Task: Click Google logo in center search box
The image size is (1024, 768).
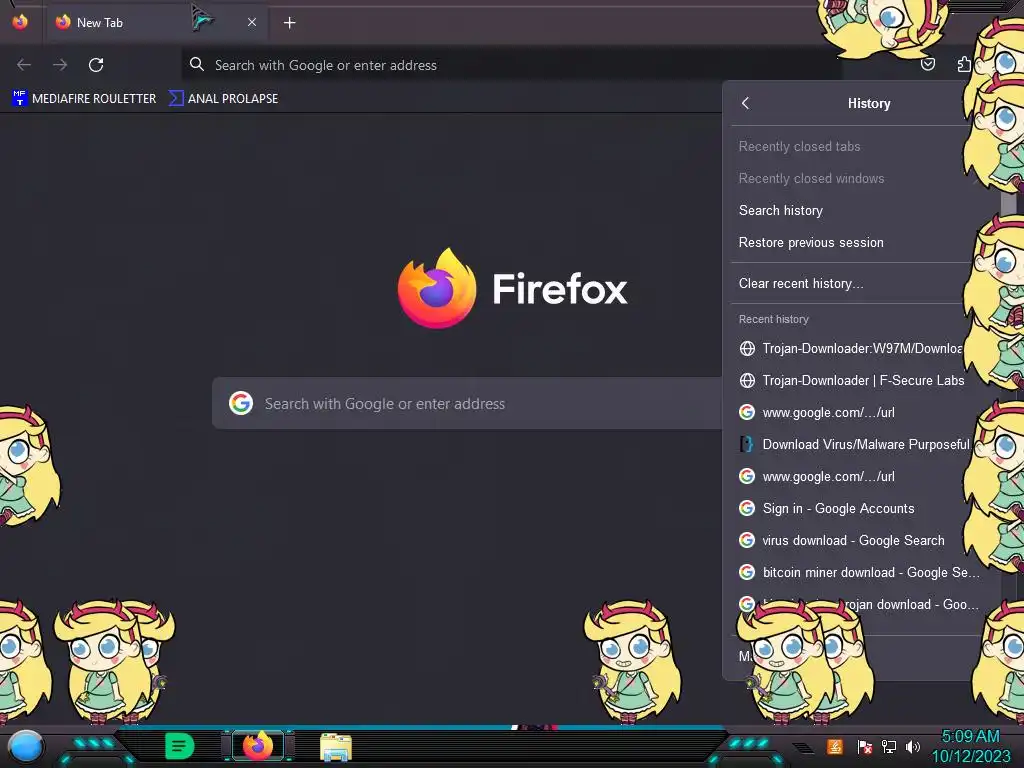Action: (x=241, y=404)
